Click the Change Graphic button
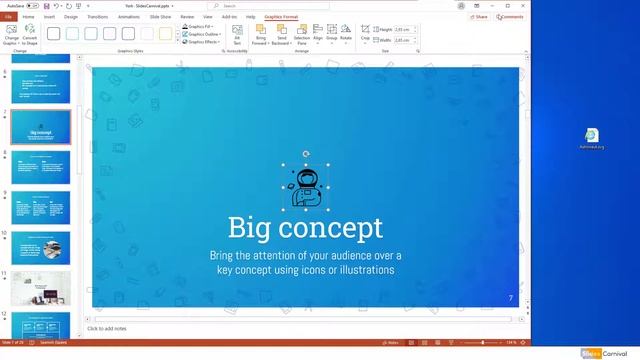 tap(11, 34)
